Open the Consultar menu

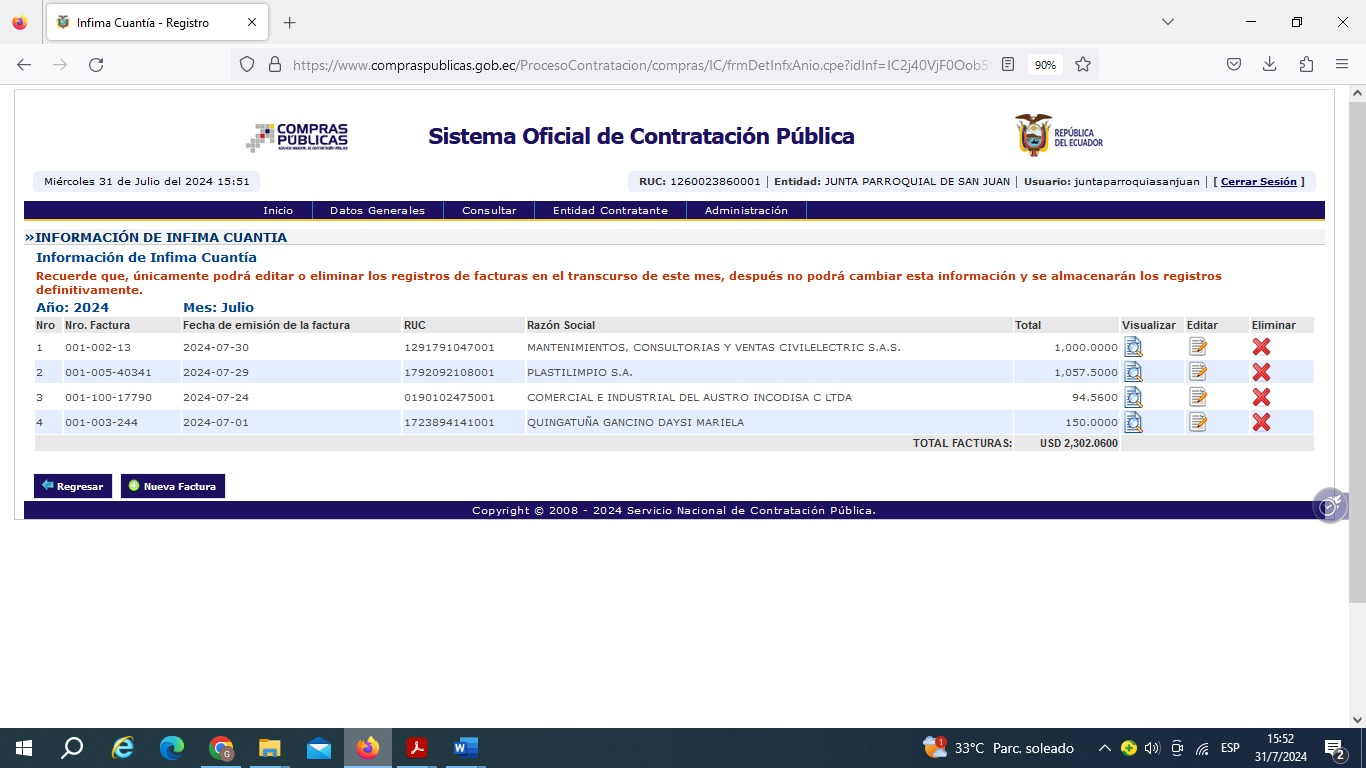(x=489, y=211)
